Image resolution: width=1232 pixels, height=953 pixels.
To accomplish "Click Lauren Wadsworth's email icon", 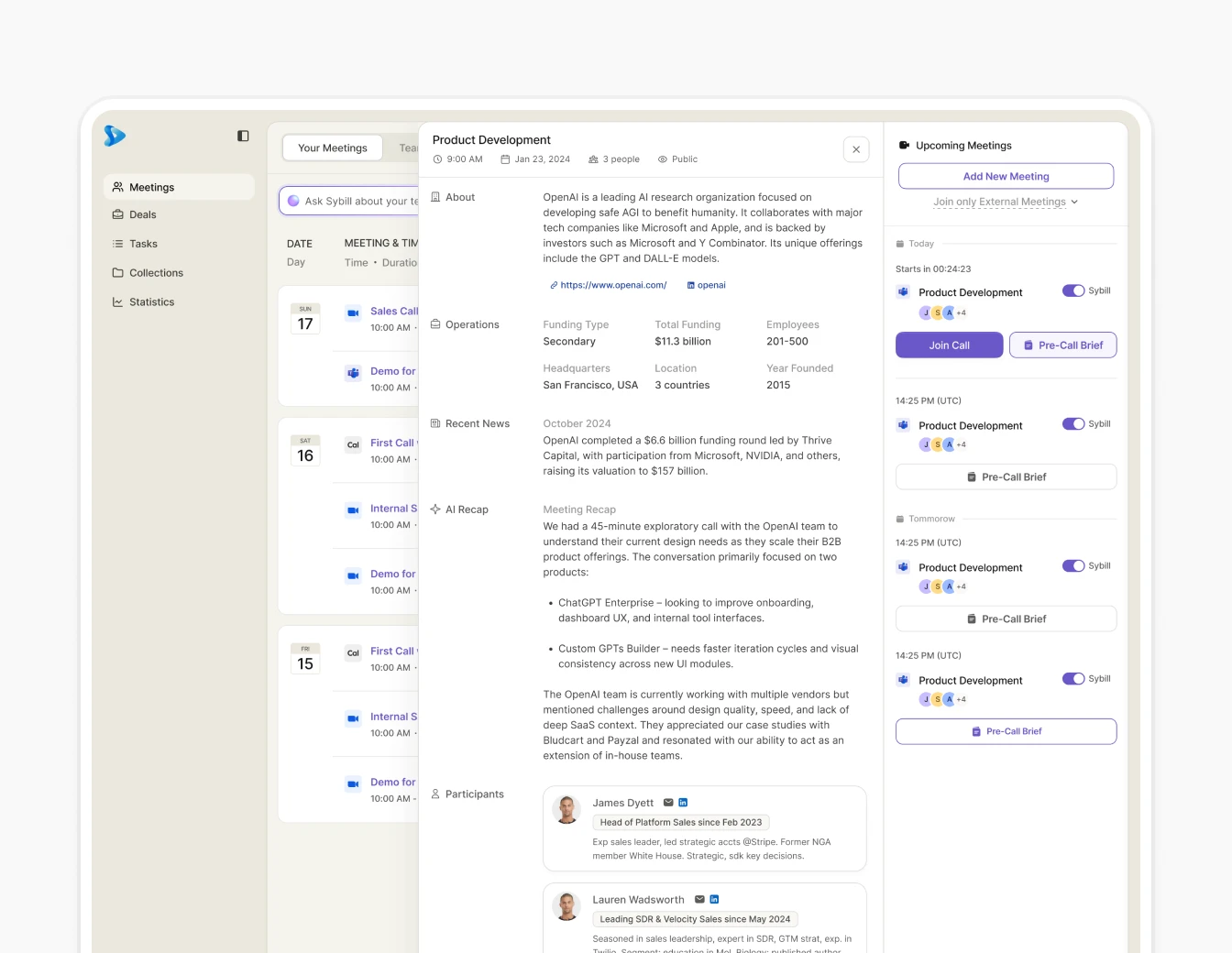I will point(699,900).
